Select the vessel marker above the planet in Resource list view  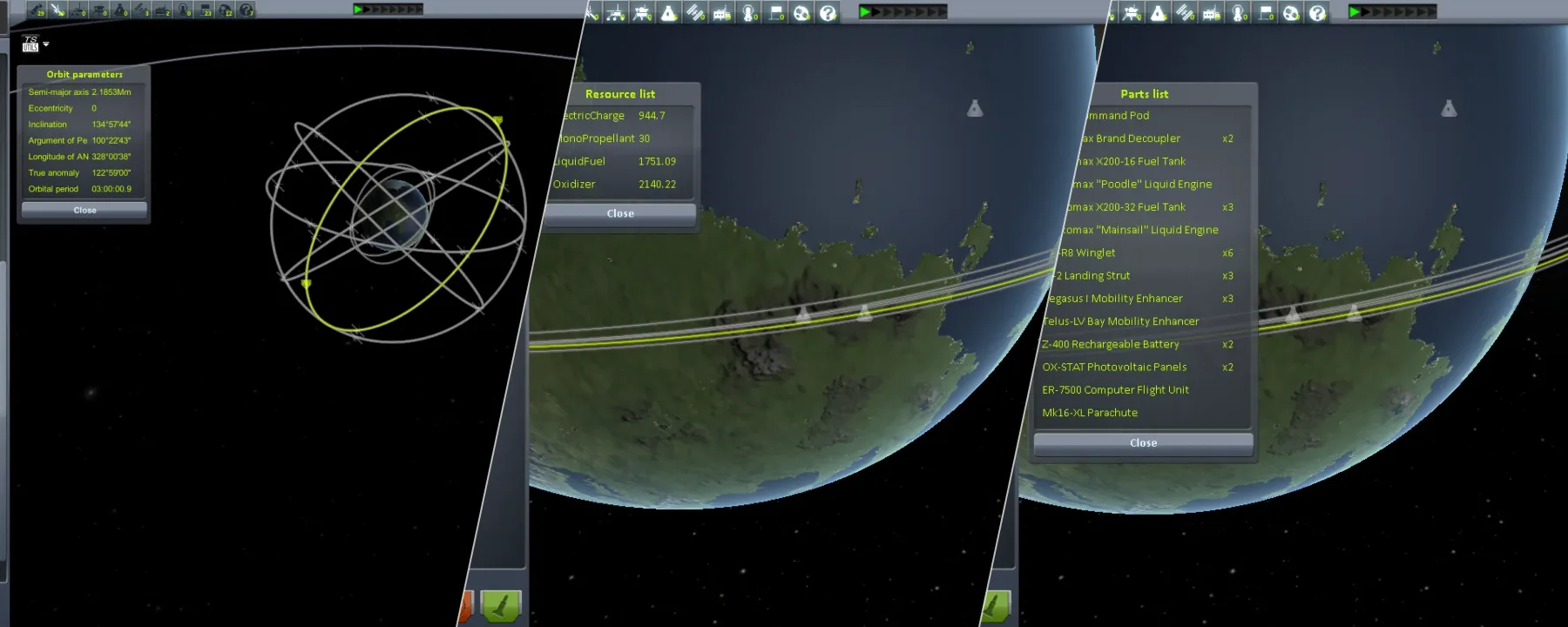coord(975,109)
